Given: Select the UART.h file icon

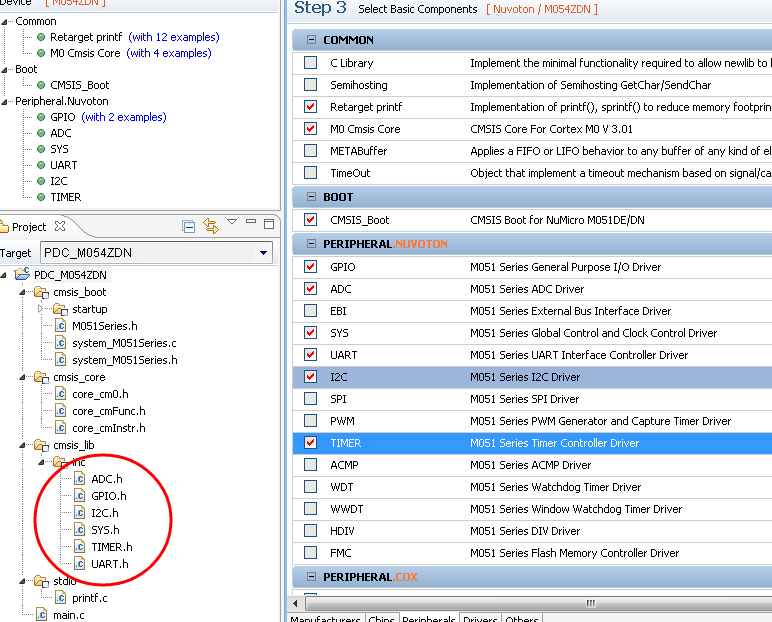Looking at the screenshot, I should click(79, 564).
